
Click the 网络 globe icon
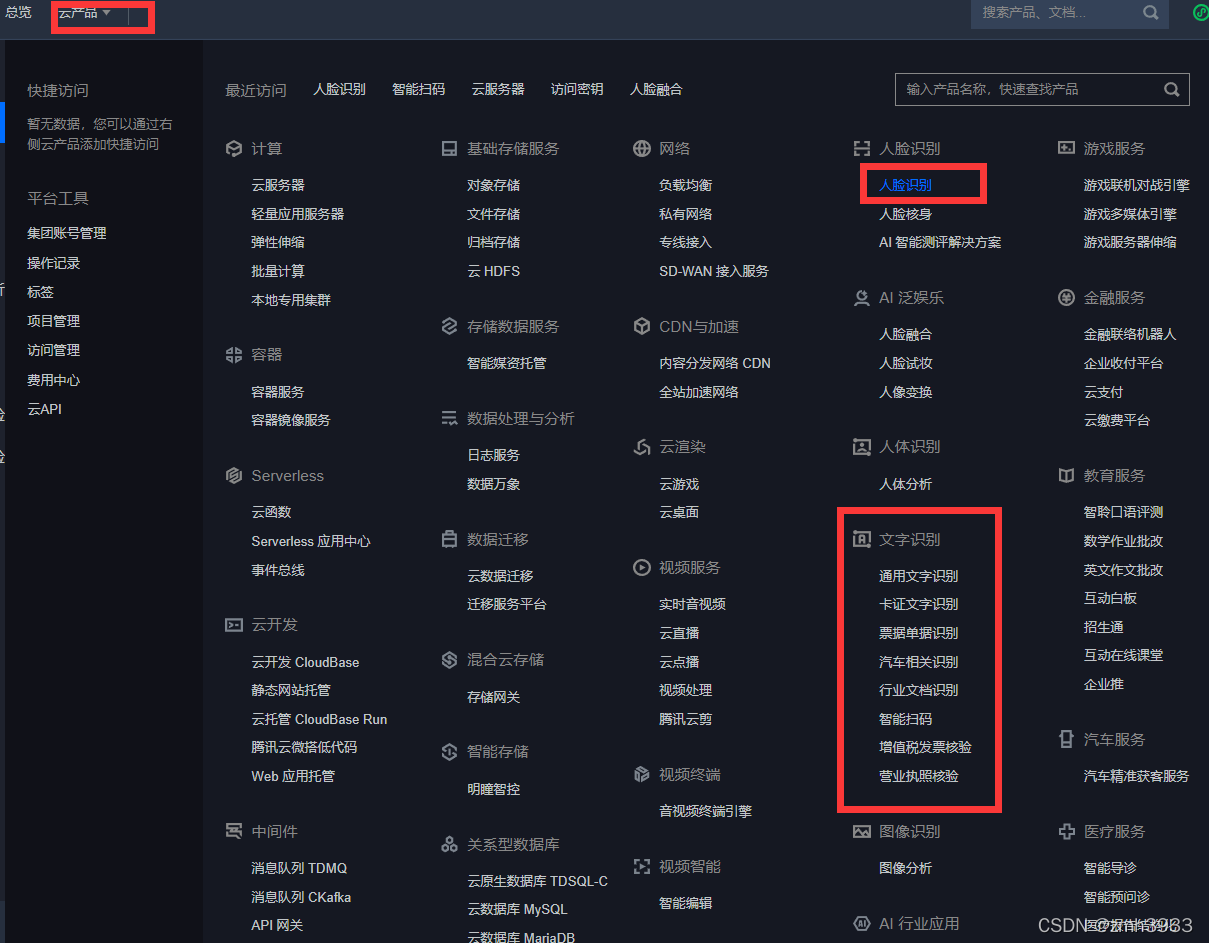[x=642, y=149]
